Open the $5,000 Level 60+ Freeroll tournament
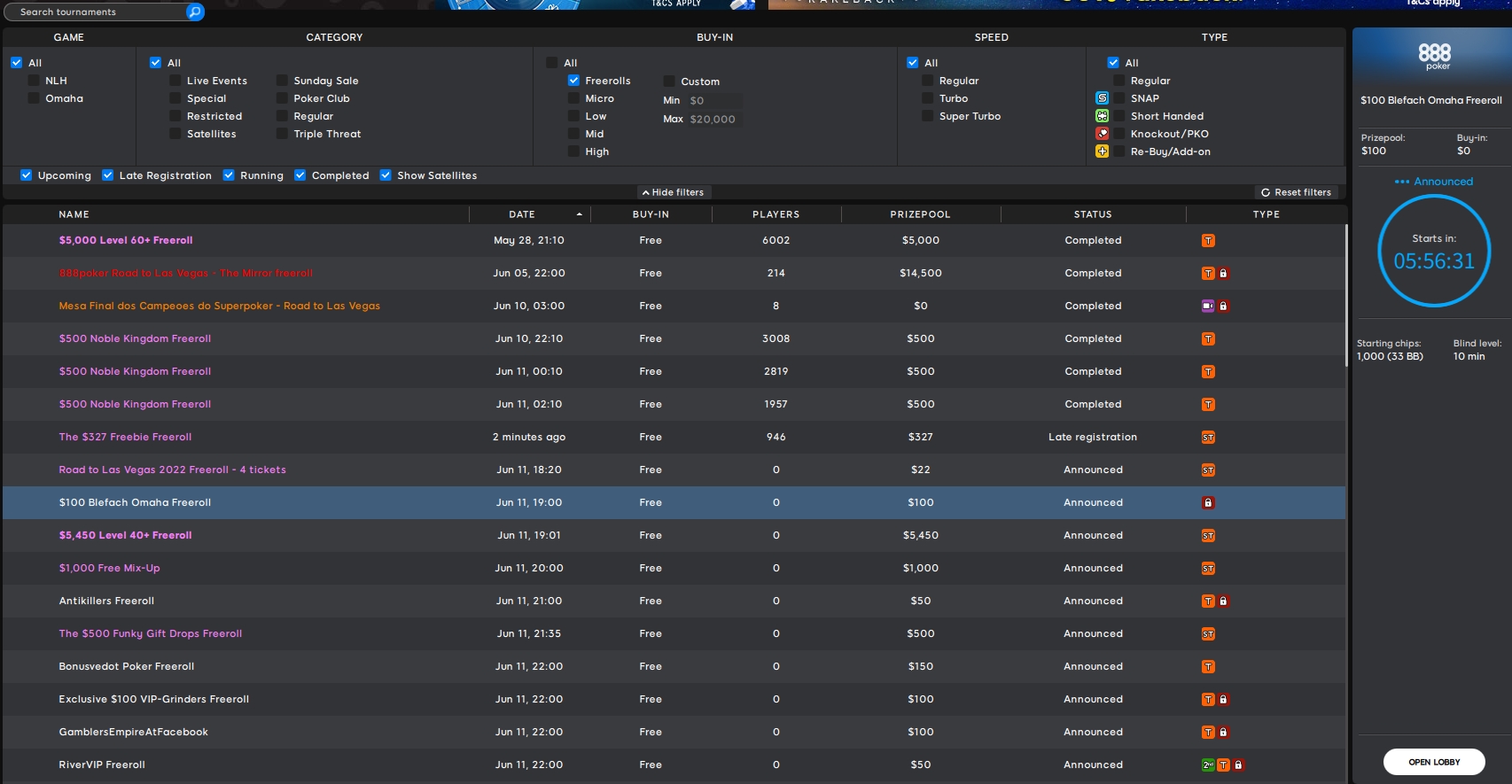1512x784 pixels. [126, 240]
